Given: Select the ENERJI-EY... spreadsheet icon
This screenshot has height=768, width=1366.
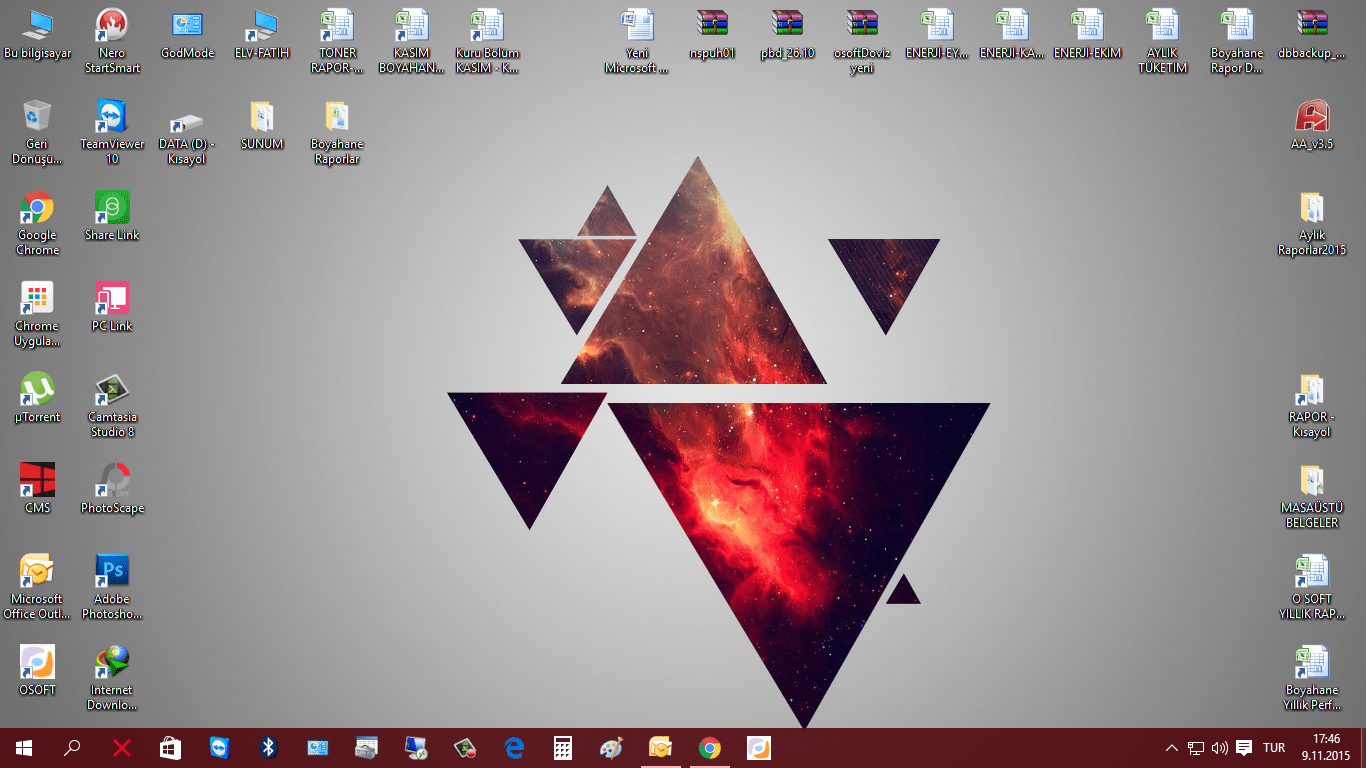Looking at the screenshot, I should tap(937, 36).
